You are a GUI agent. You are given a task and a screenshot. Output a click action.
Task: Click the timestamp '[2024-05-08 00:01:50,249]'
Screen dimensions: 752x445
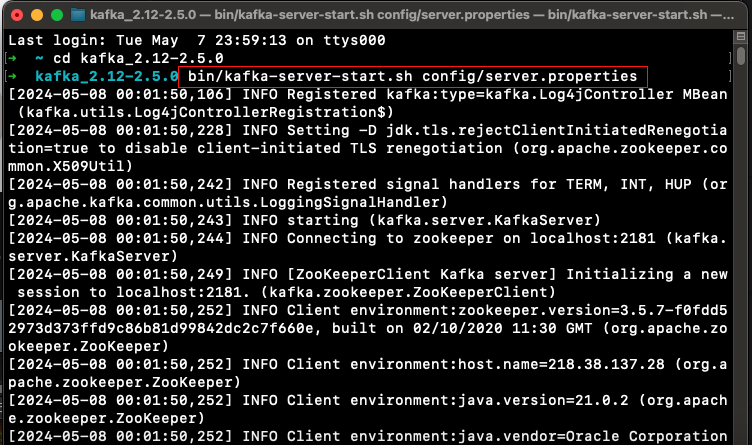[120, 274]
